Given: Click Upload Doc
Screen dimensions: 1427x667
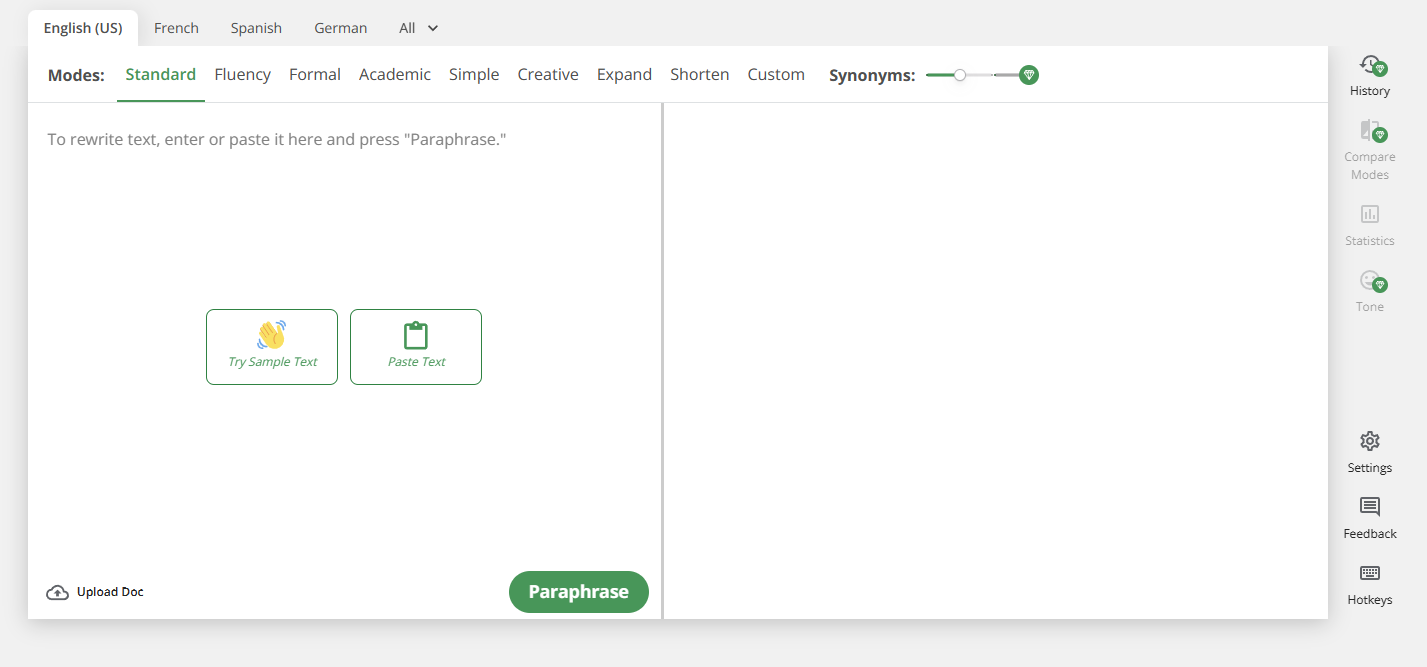Looking at the screenshot, I should (95, 592).
